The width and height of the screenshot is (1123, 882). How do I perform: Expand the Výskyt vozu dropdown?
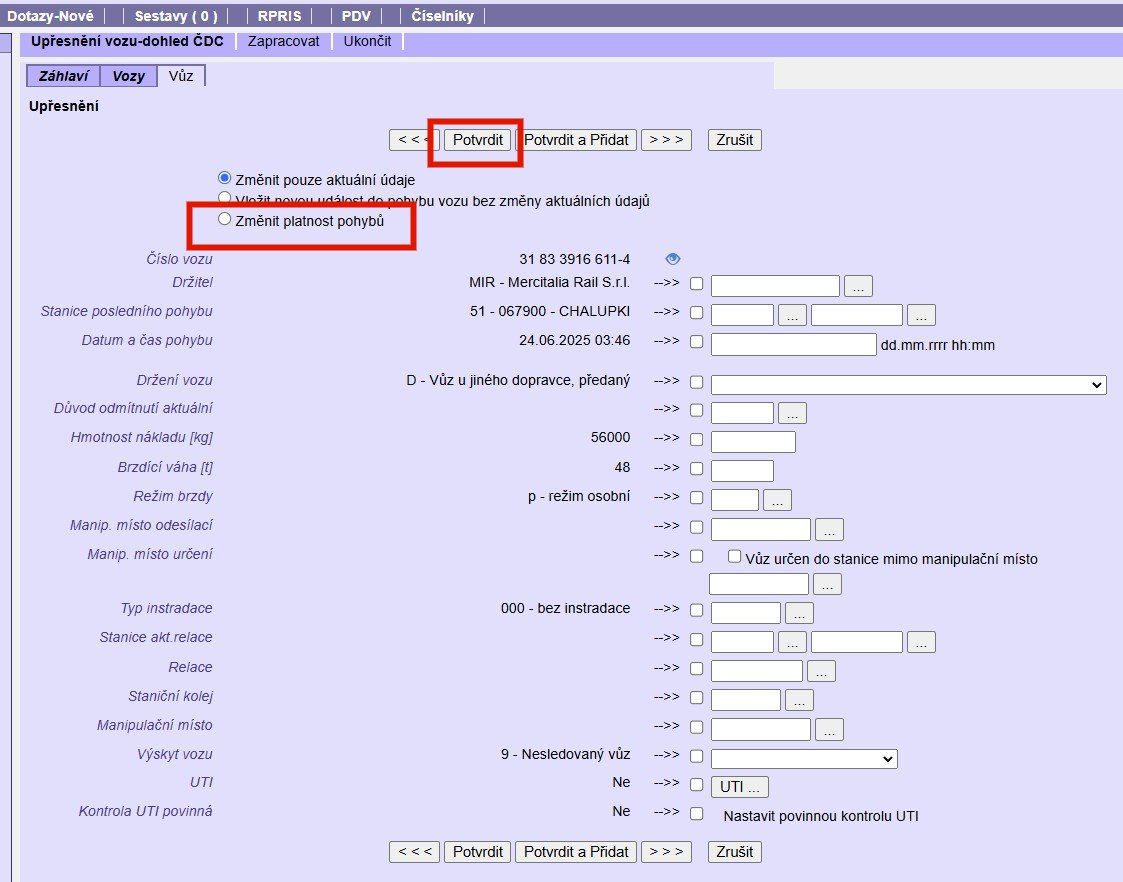[804, 759]
